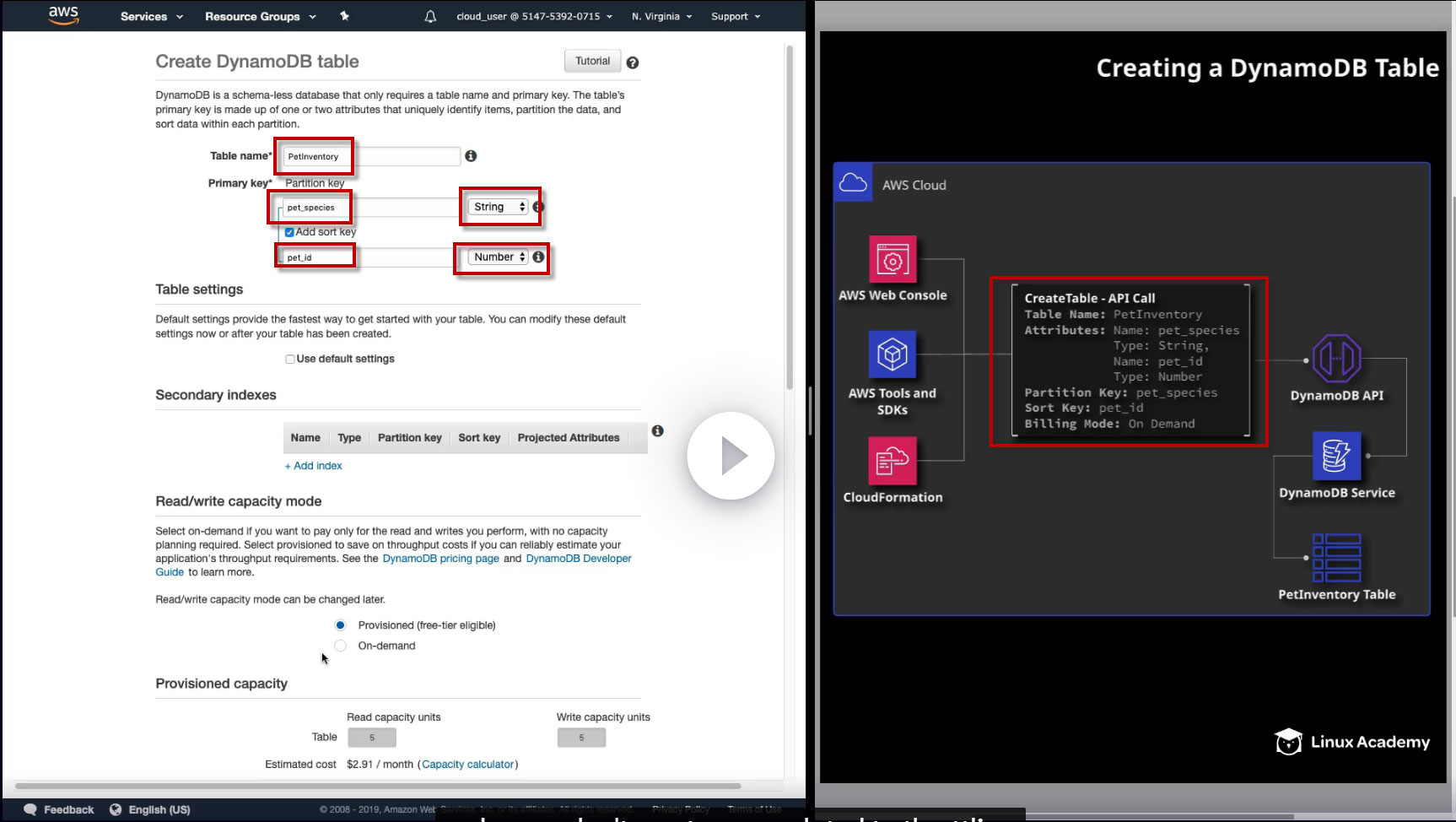The image size is (1456, 822).
Task: Click the Name column header
Action: pyautogui.click(x=305, y=438)
